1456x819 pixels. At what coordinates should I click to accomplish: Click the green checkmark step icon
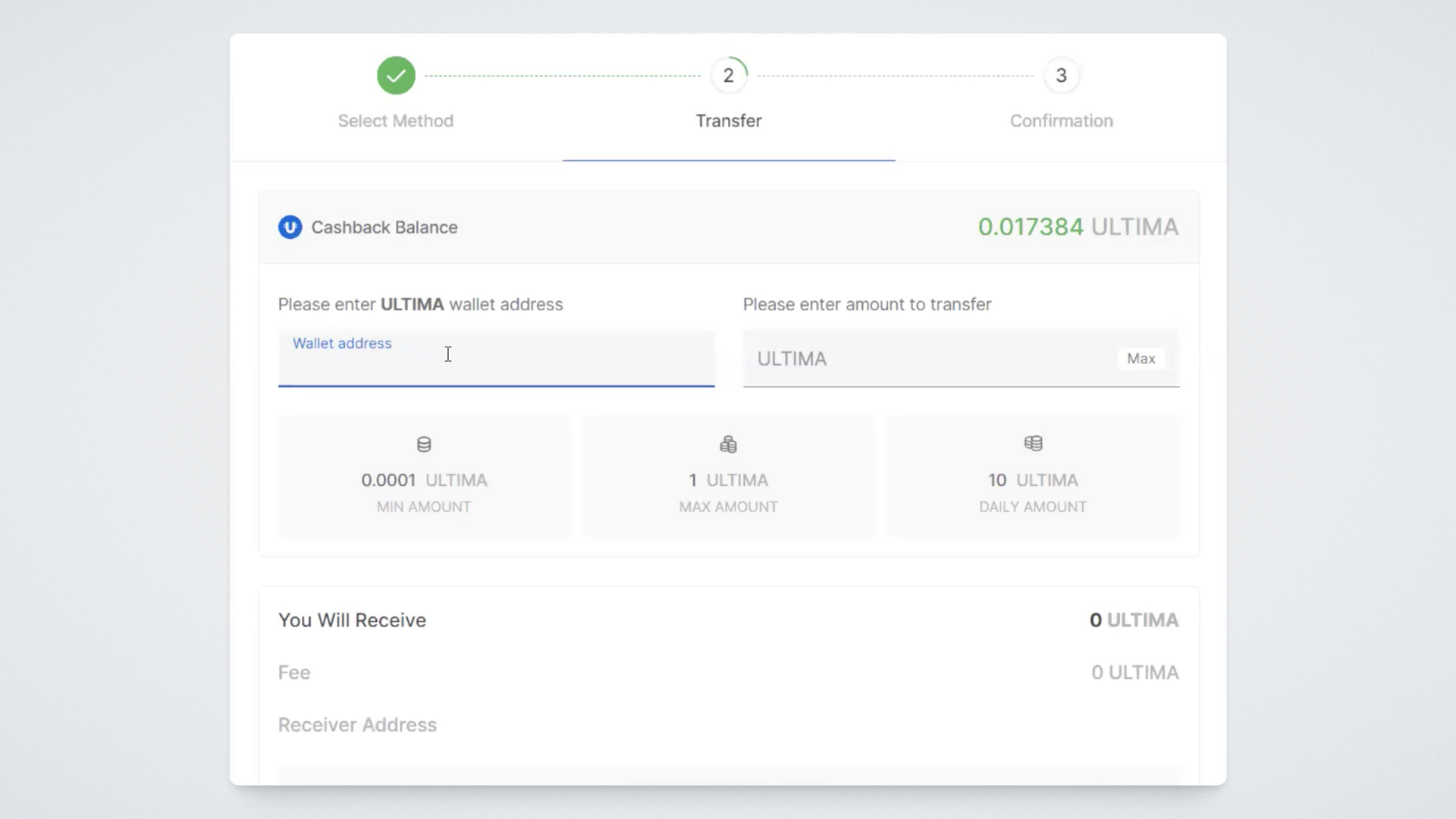pyautogui.click(x=396, y=76)
